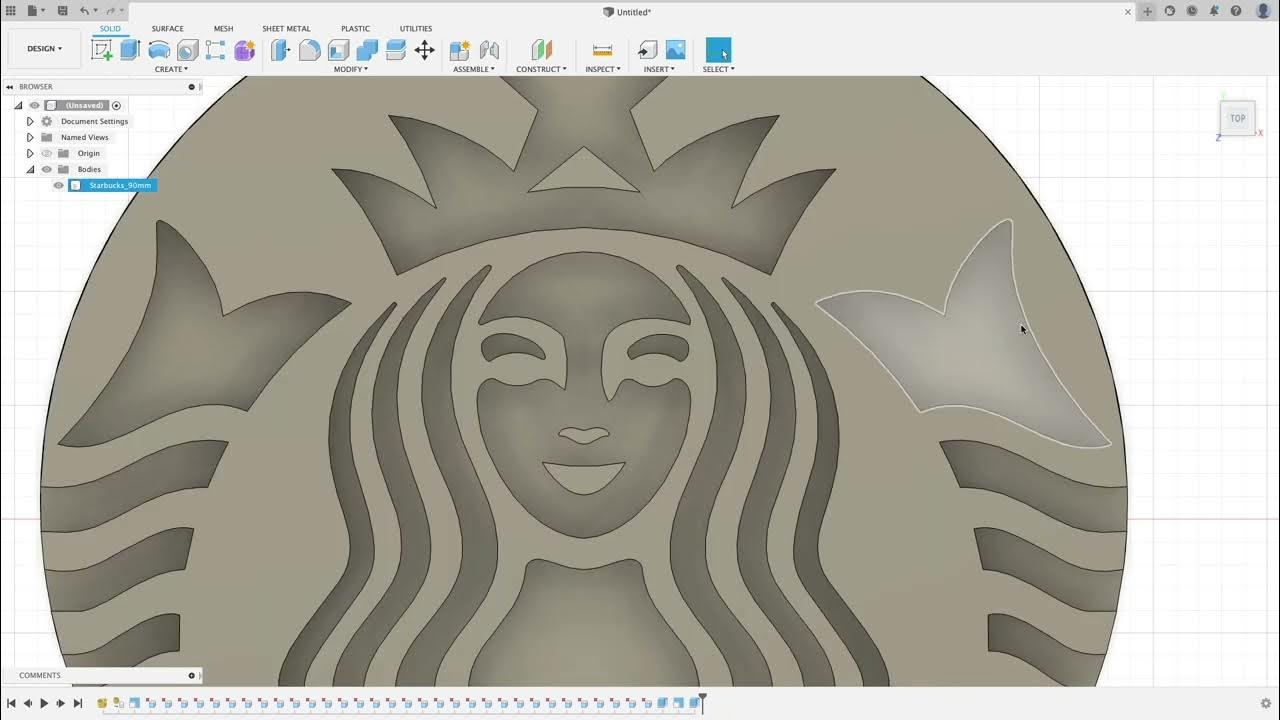Select the Create Sketch tool
The width and height of the screenshot is (1280, 720).
pos(102,50)
